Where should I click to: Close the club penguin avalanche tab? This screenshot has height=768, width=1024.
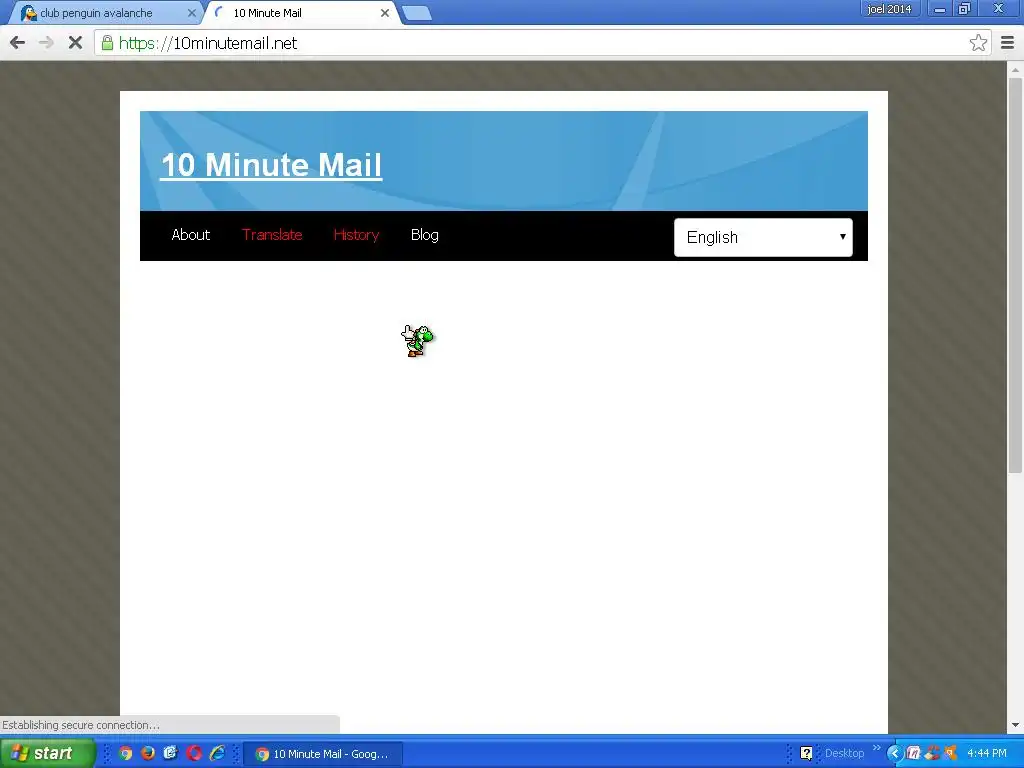click(x=191, y=12)
